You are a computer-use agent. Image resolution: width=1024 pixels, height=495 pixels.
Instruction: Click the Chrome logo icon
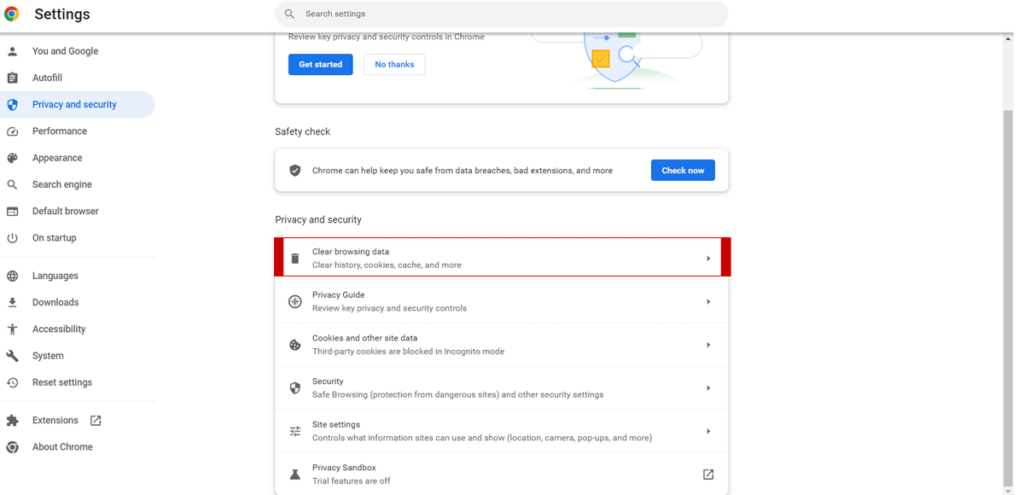[12, 14]
